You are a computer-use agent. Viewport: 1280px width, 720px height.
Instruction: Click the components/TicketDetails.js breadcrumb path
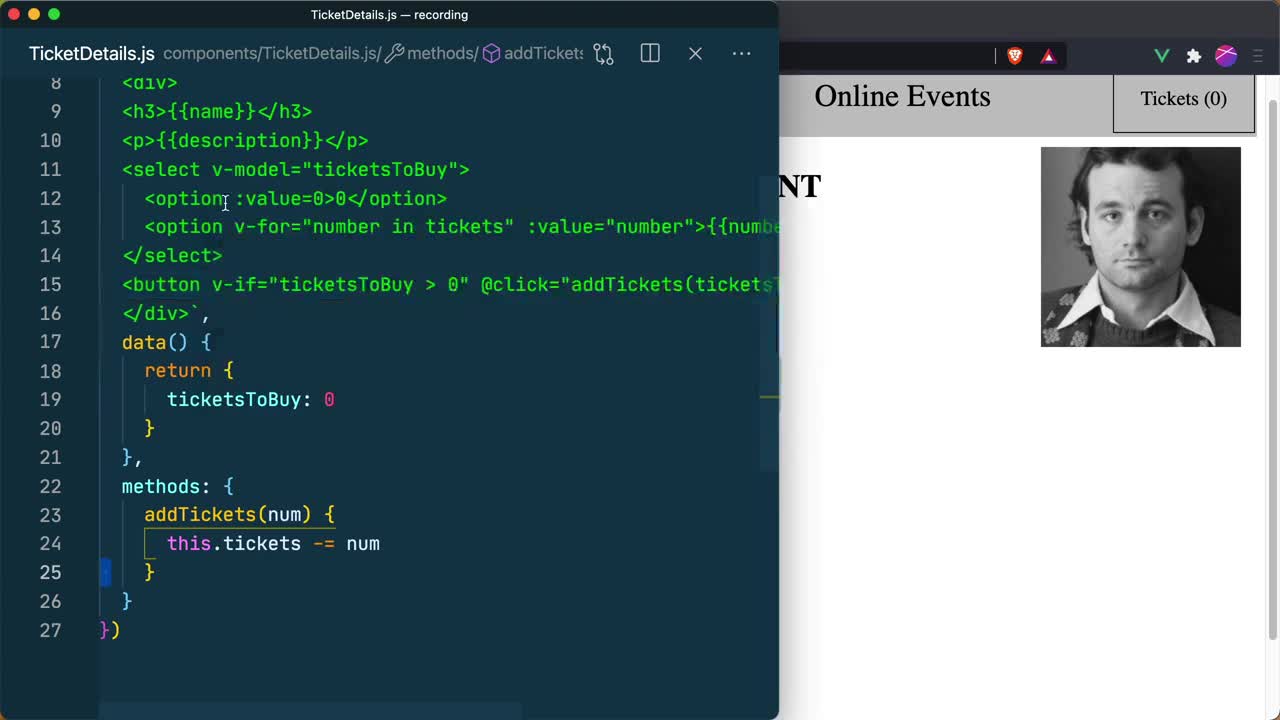[x=270, y=54]
